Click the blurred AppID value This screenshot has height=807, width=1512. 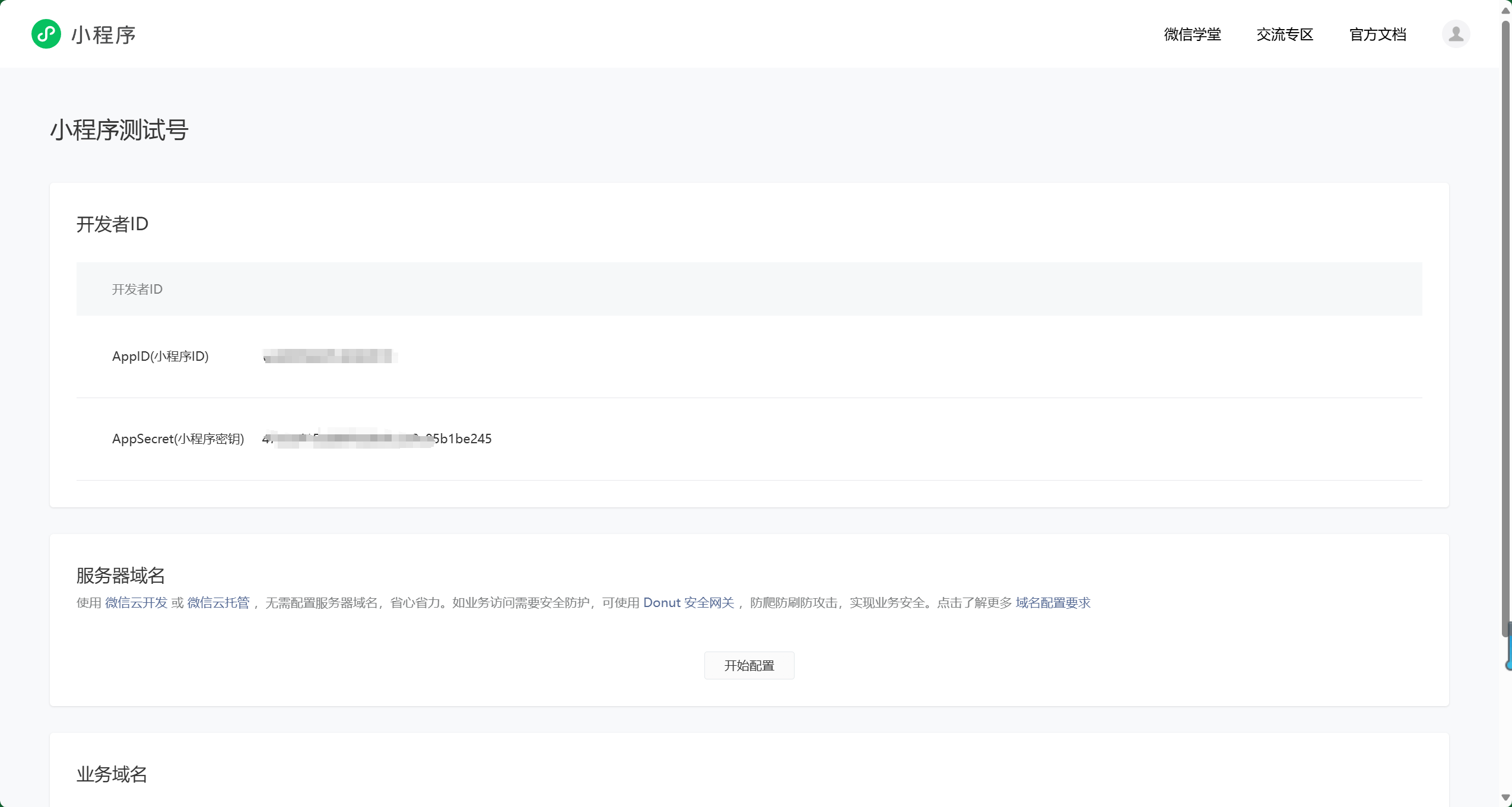pos(330,356)
